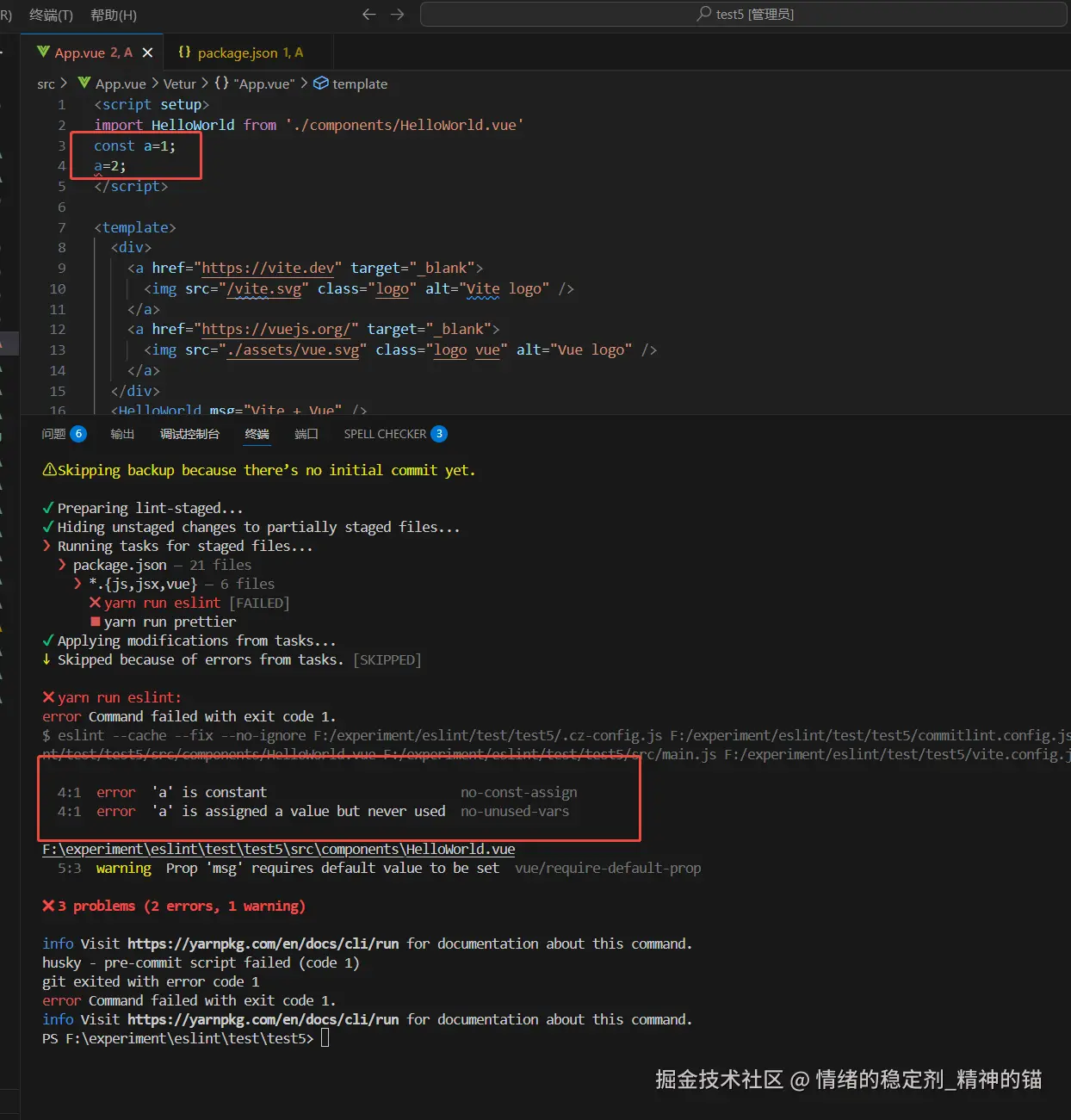Go forward with the right arrow

(x=397, y=14)
